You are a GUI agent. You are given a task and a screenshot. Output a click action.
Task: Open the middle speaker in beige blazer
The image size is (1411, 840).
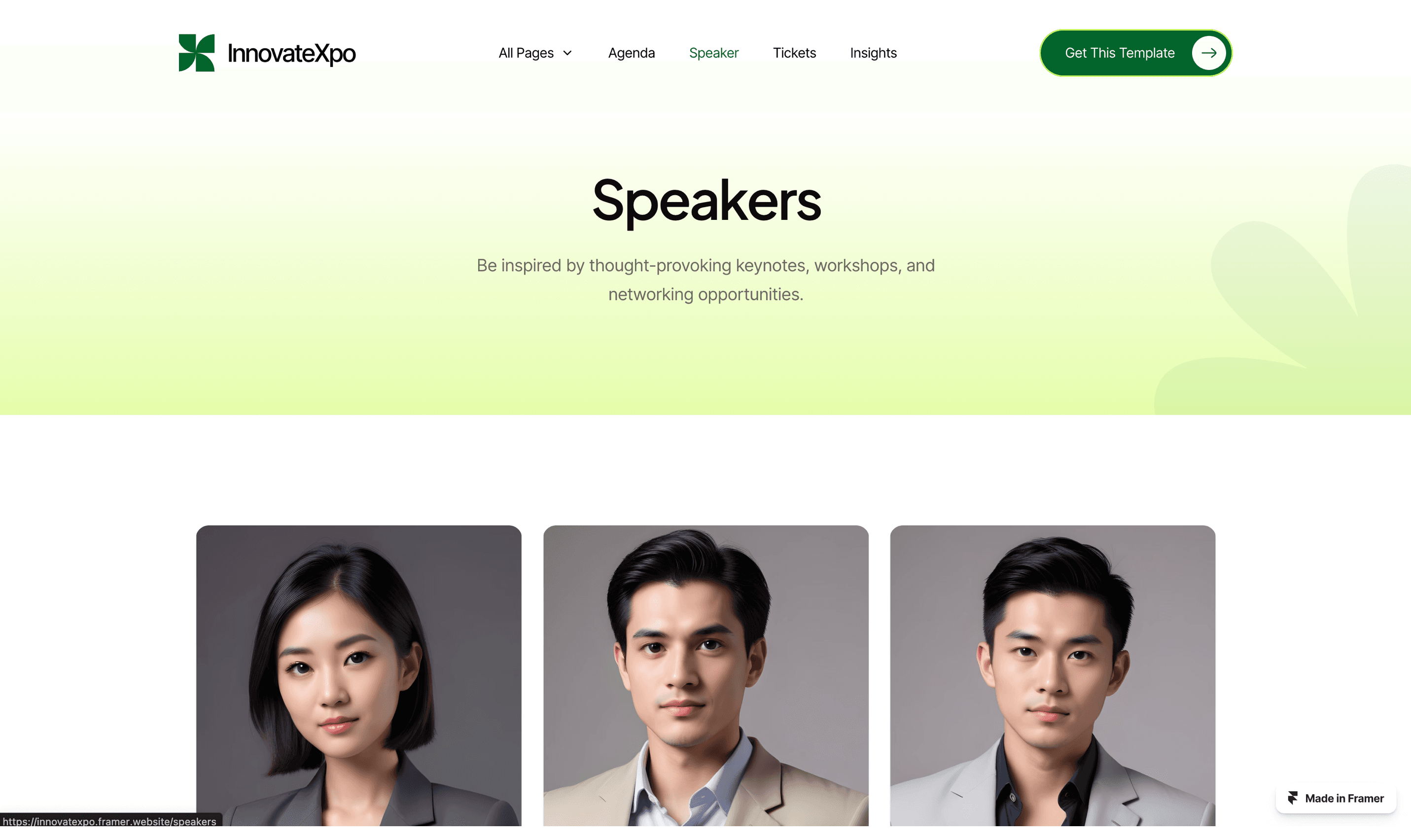click(x=706, y=675)
